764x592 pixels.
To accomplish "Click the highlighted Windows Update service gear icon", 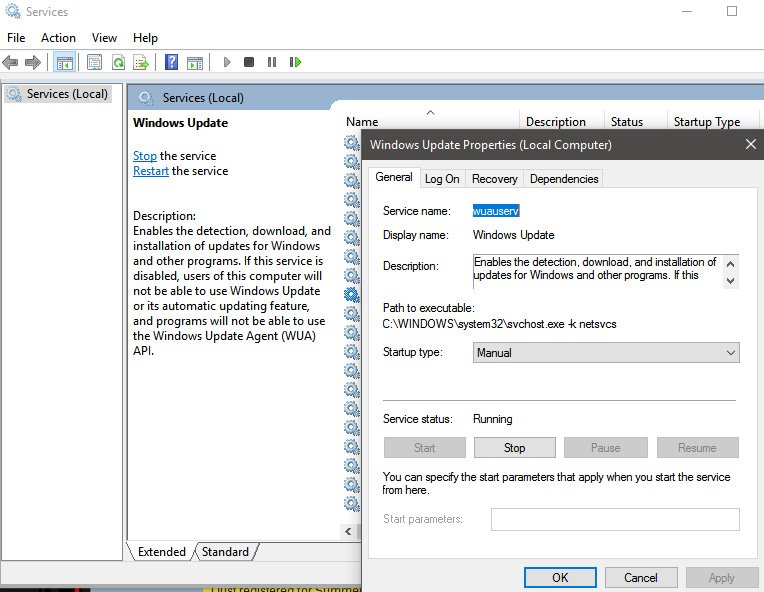I will pos(351,295).
